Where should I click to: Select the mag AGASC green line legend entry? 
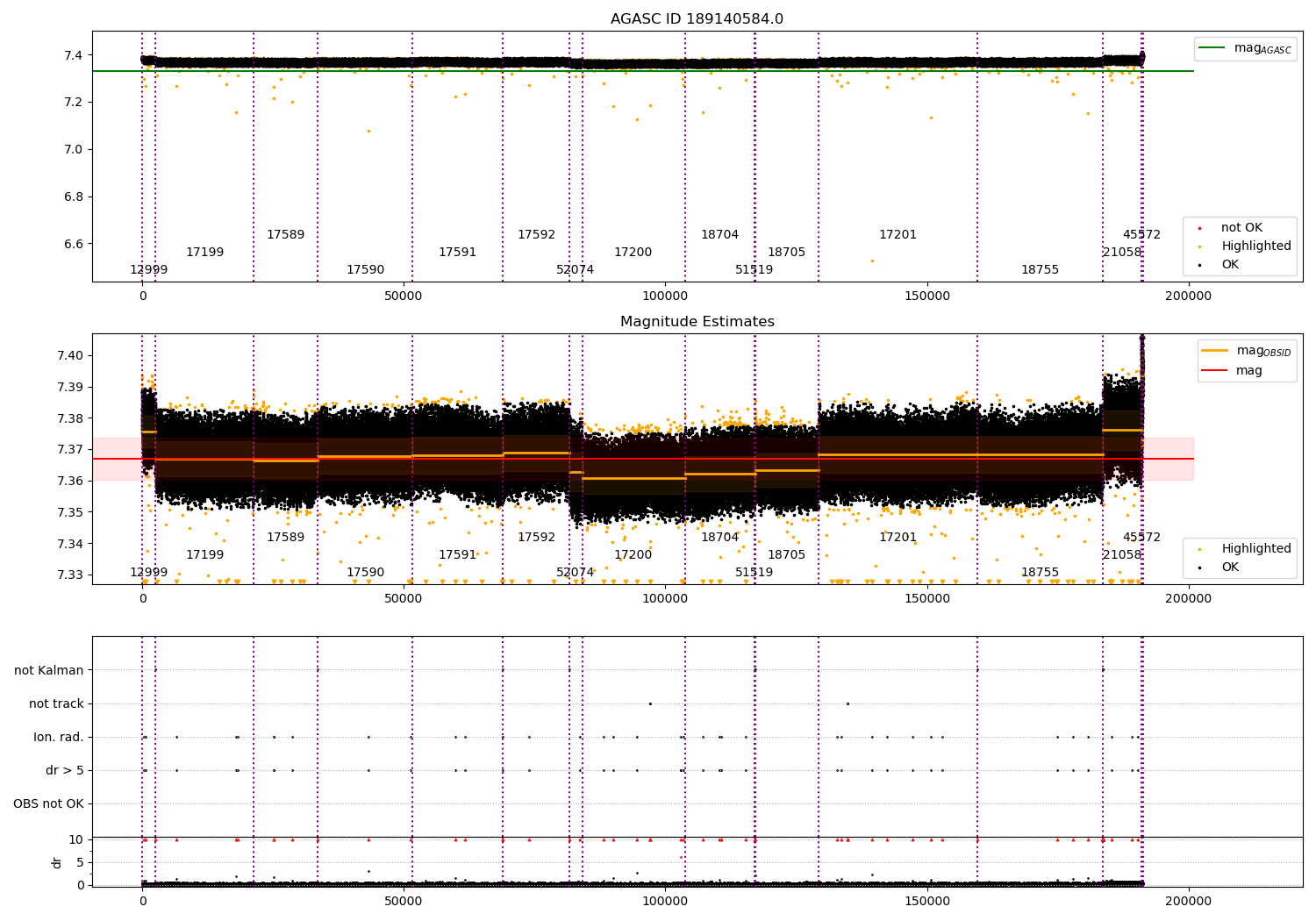pos(1246,48)
